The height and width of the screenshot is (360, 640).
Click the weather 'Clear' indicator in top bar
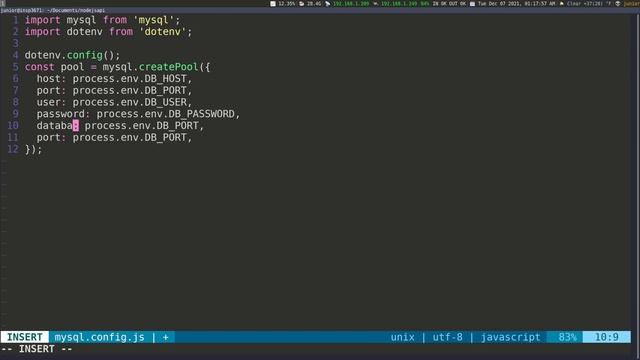coord(573,4)
